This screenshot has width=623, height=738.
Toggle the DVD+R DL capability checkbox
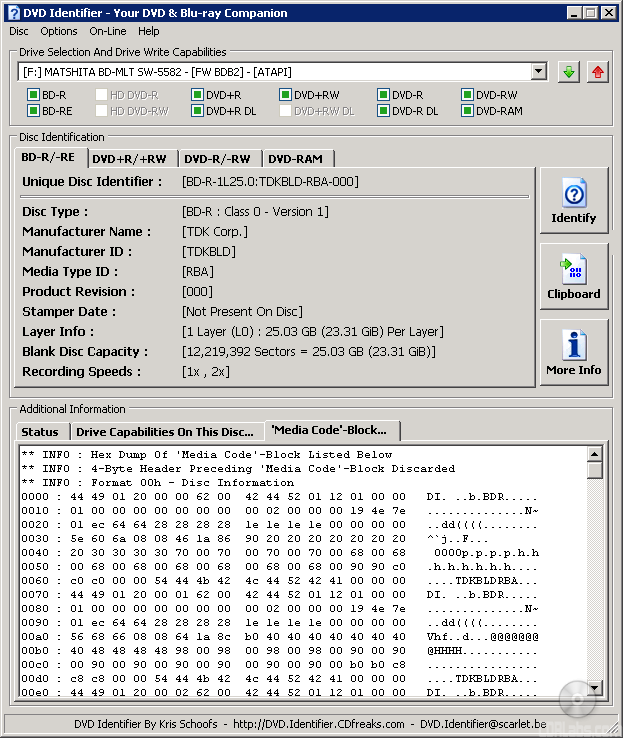click(x=197, y=111)
